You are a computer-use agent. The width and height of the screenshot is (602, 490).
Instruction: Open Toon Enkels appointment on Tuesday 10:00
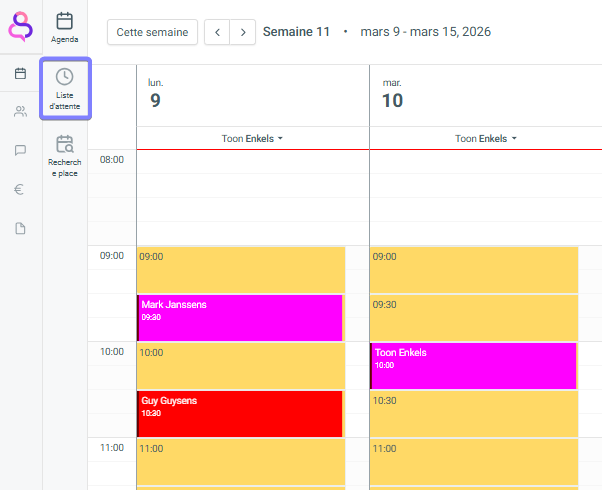473,365
